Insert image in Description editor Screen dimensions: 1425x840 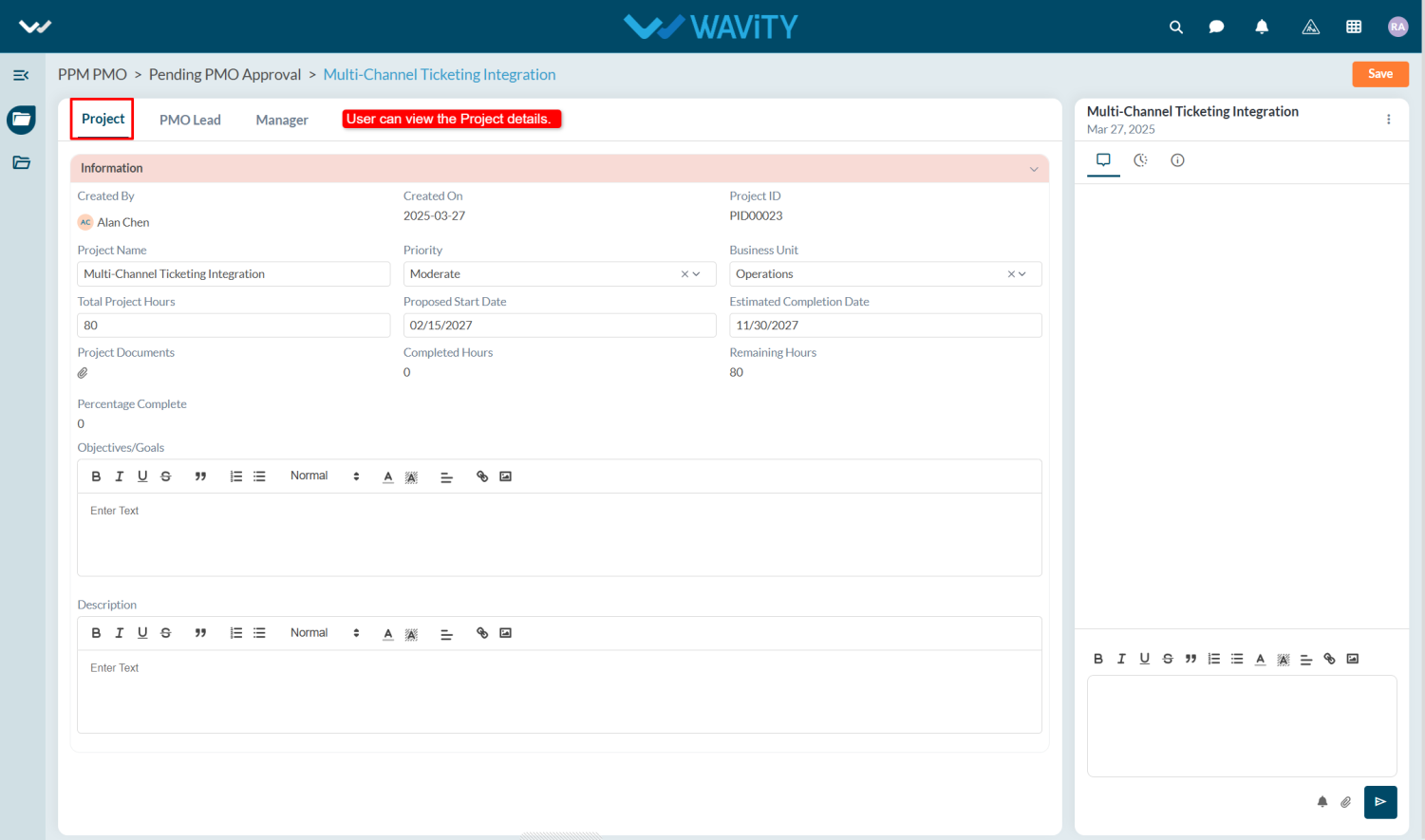(x=505, y=633)
